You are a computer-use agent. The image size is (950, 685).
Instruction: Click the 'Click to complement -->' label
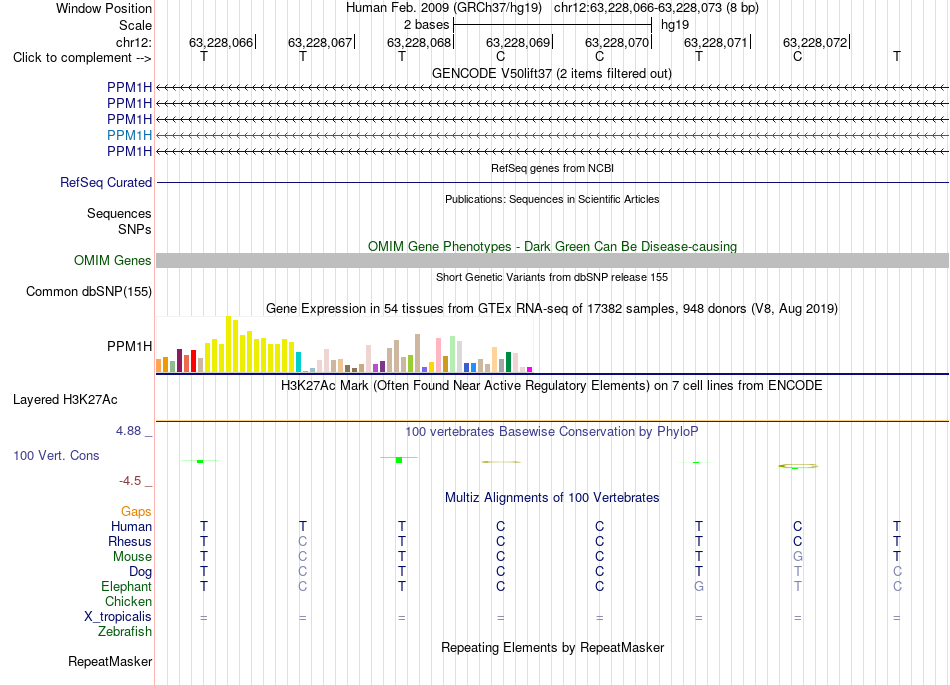[x=82, y=58]
